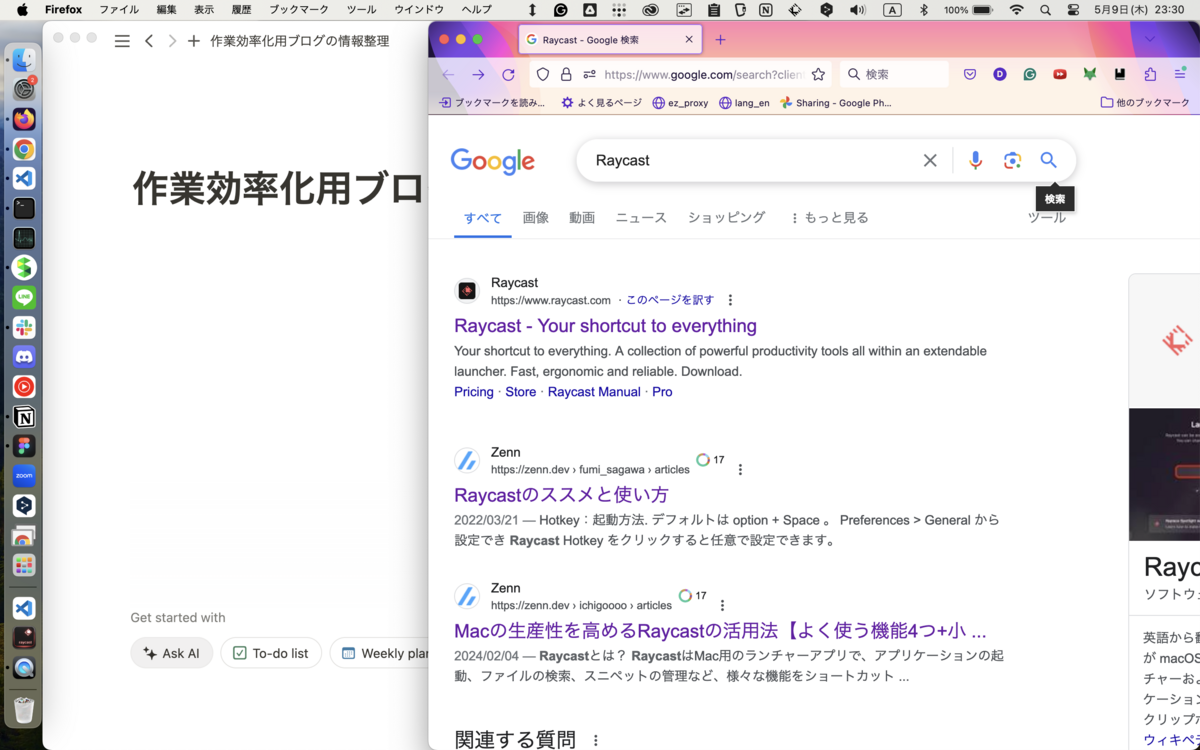Select the すべて search tab

pyautogui.click(x=483, y=218)
